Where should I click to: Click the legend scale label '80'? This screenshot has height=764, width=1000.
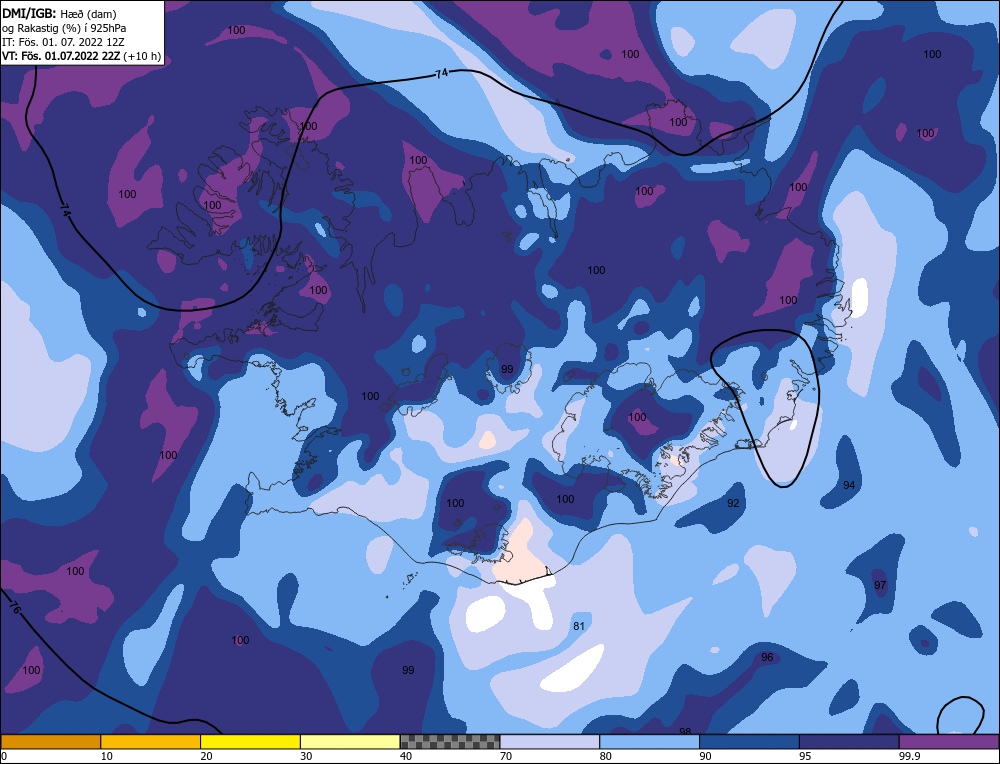coord(605,756)
